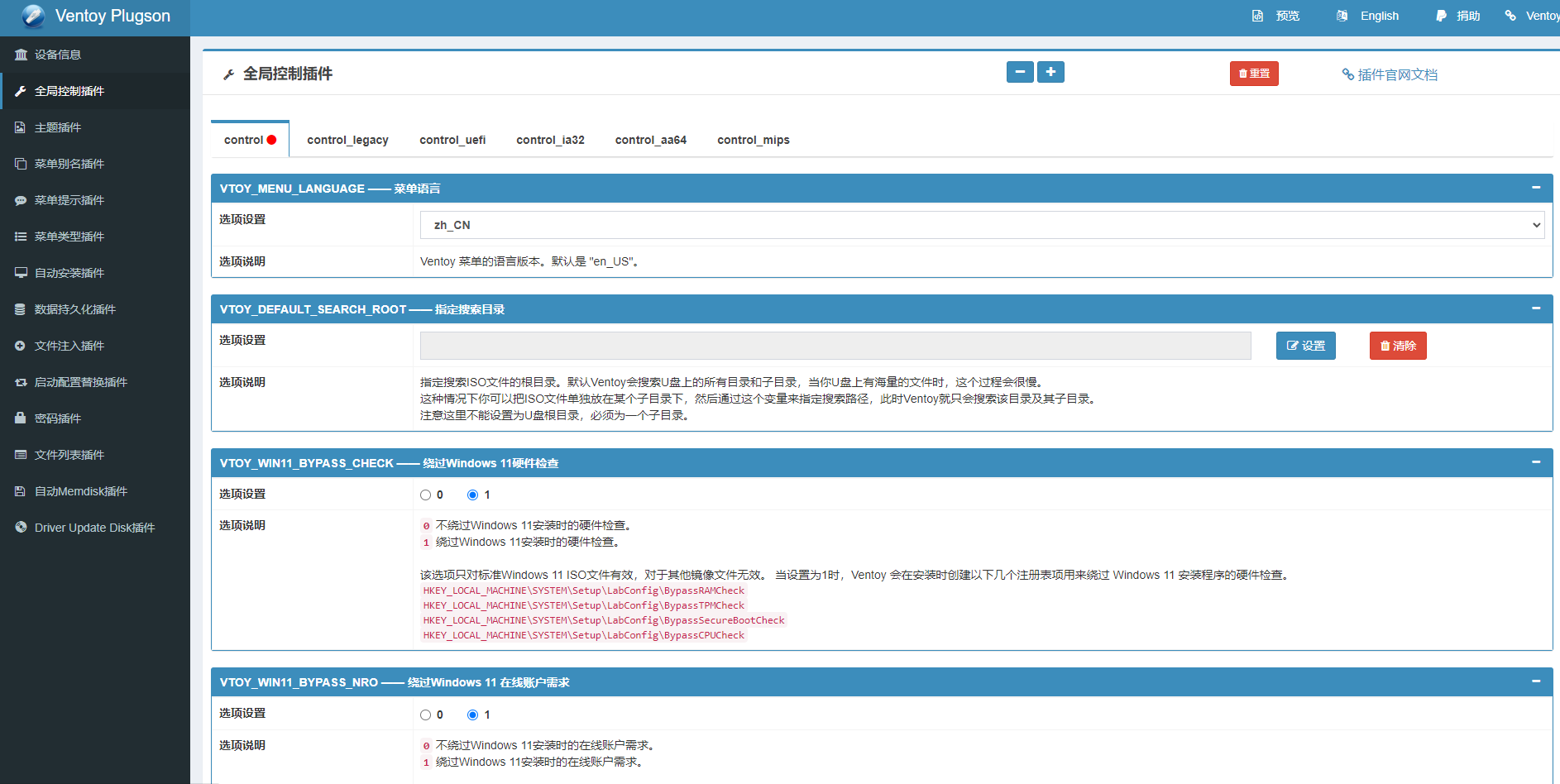The width and height of the screenshot is (1560, 784).
Task: Click the 菜单提示插件 comment bubble icon
Action: tap(21, 200)
